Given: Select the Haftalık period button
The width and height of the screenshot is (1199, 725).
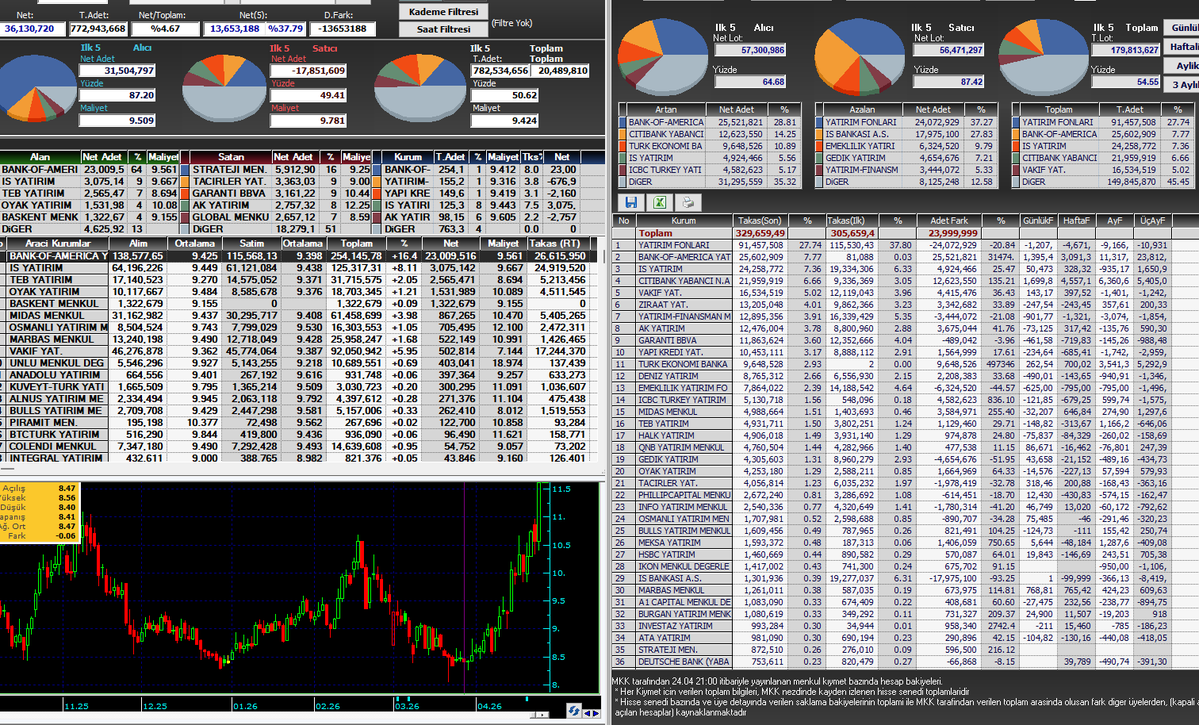Looking at the screenshot, I should 1182,47.
